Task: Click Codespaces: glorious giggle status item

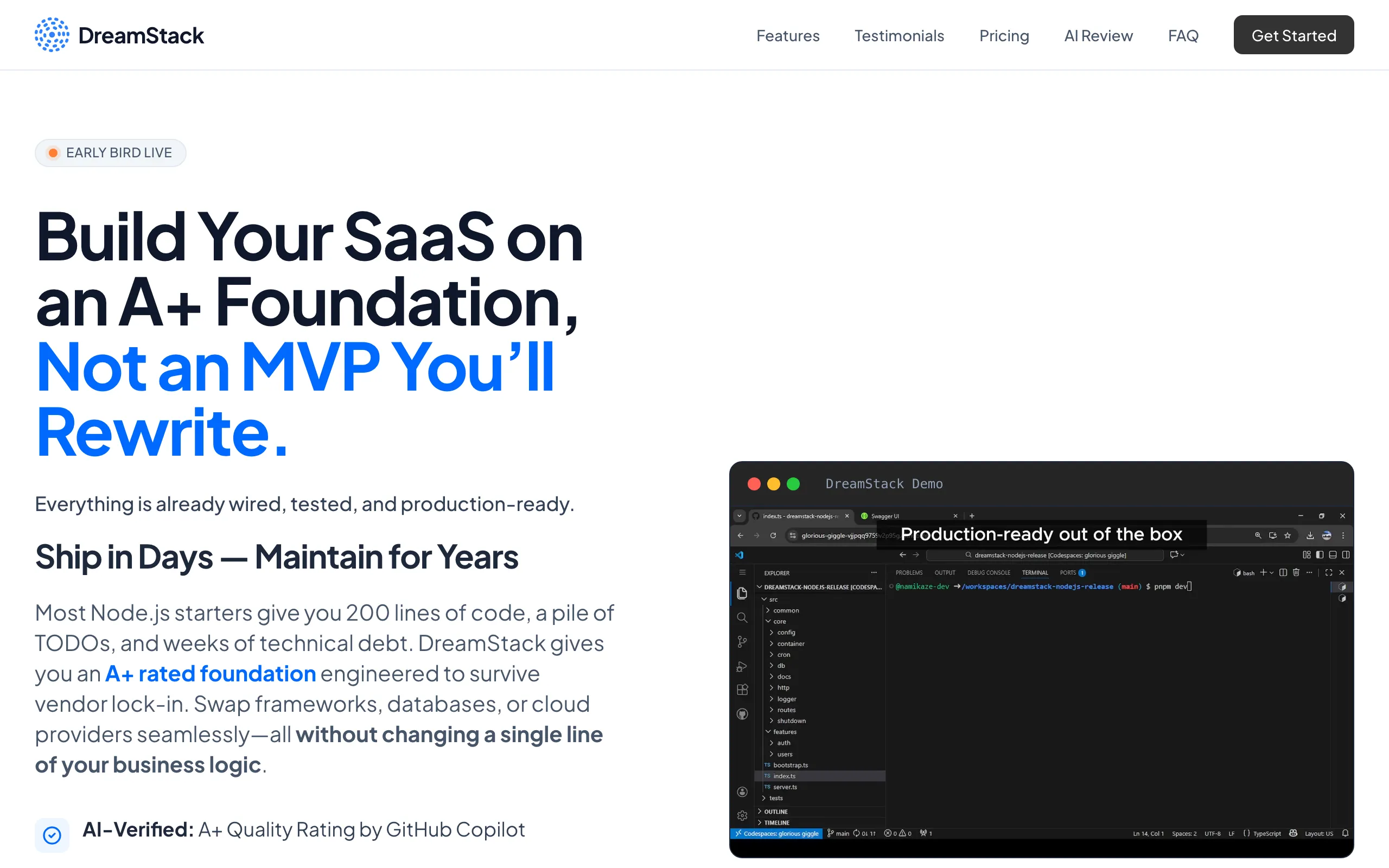Action: pyautogui.click(x=776, y=833)
